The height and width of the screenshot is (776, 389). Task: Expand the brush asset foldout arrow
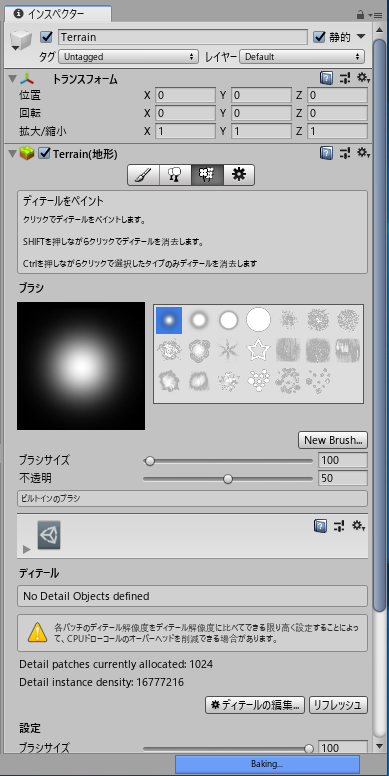(27, 549)
